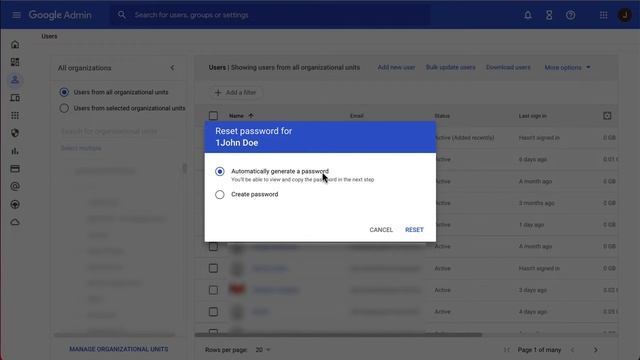Click the Email column header
The height and width of the screenshot is (360, 640).
356,116
